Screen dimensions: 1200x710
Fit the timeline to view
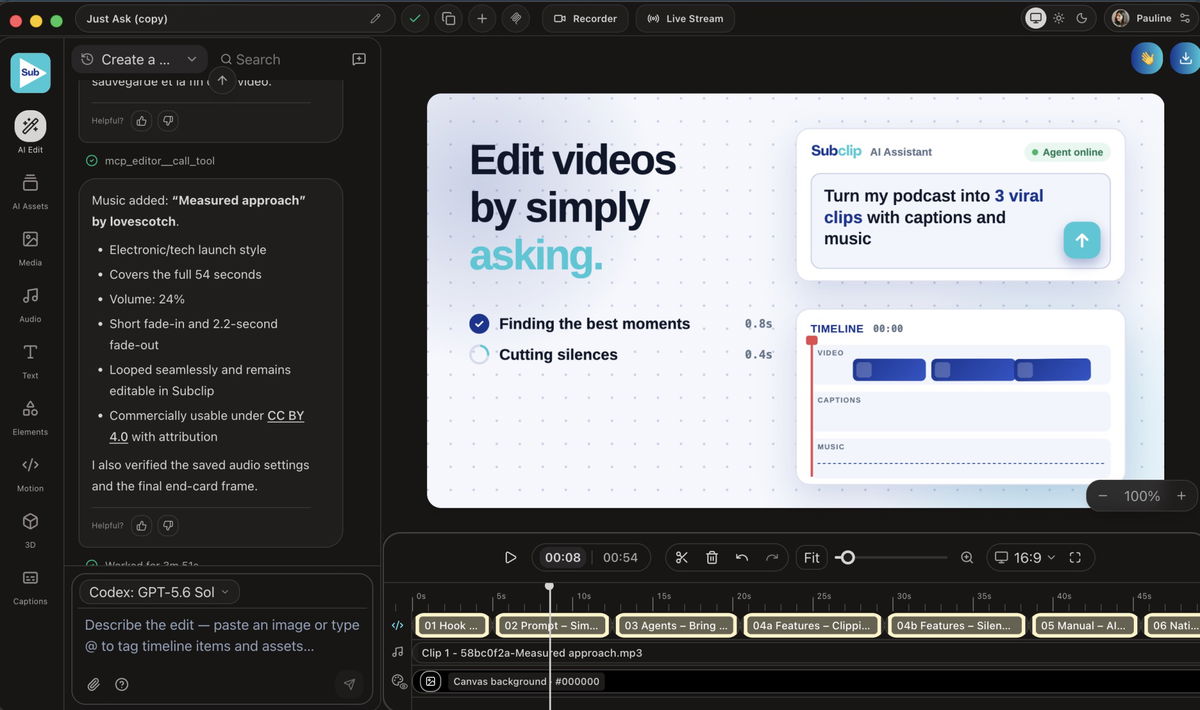pyautogui.click(x=811, y=557)
